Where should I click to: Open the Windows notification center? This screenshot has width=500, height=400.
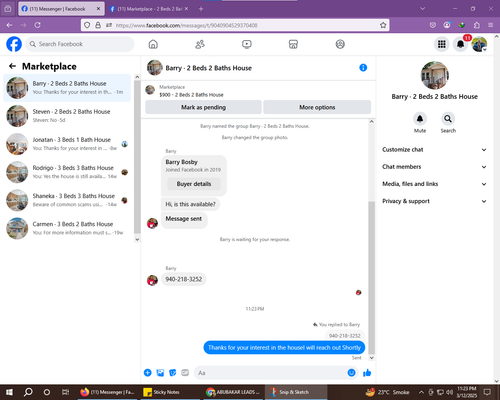[x=487, y=392]
